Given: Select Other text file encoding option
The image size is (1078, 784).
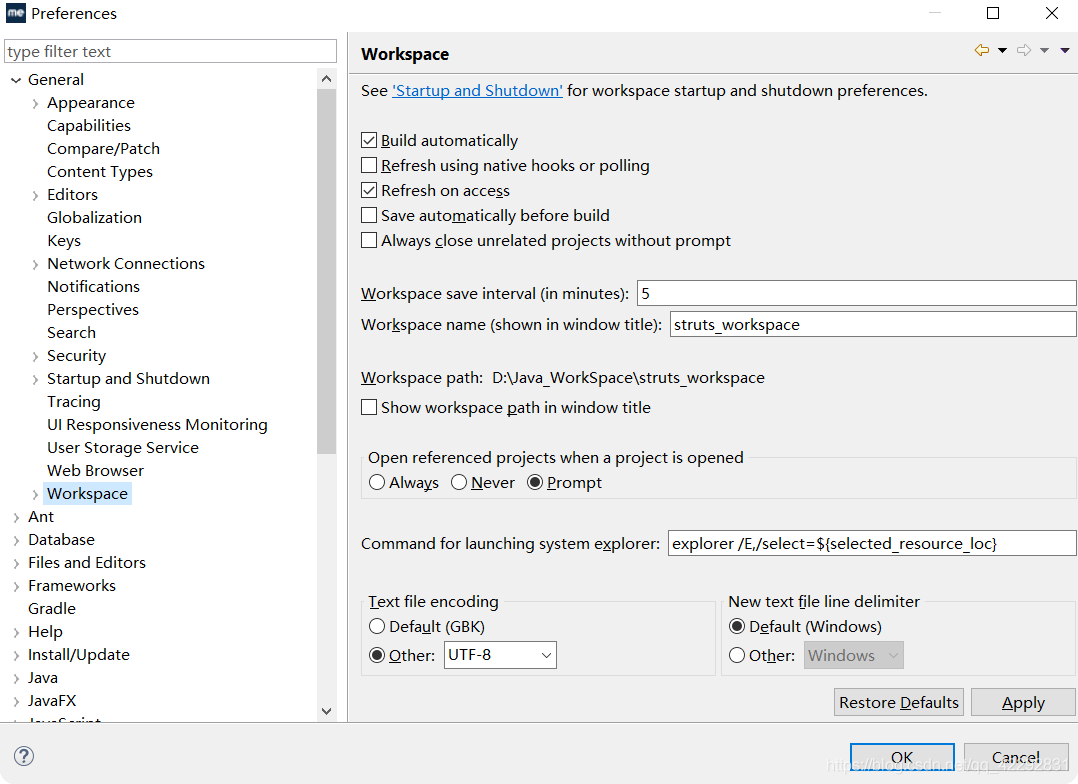Looking at the screenshot, I should (x=377, y=655).
